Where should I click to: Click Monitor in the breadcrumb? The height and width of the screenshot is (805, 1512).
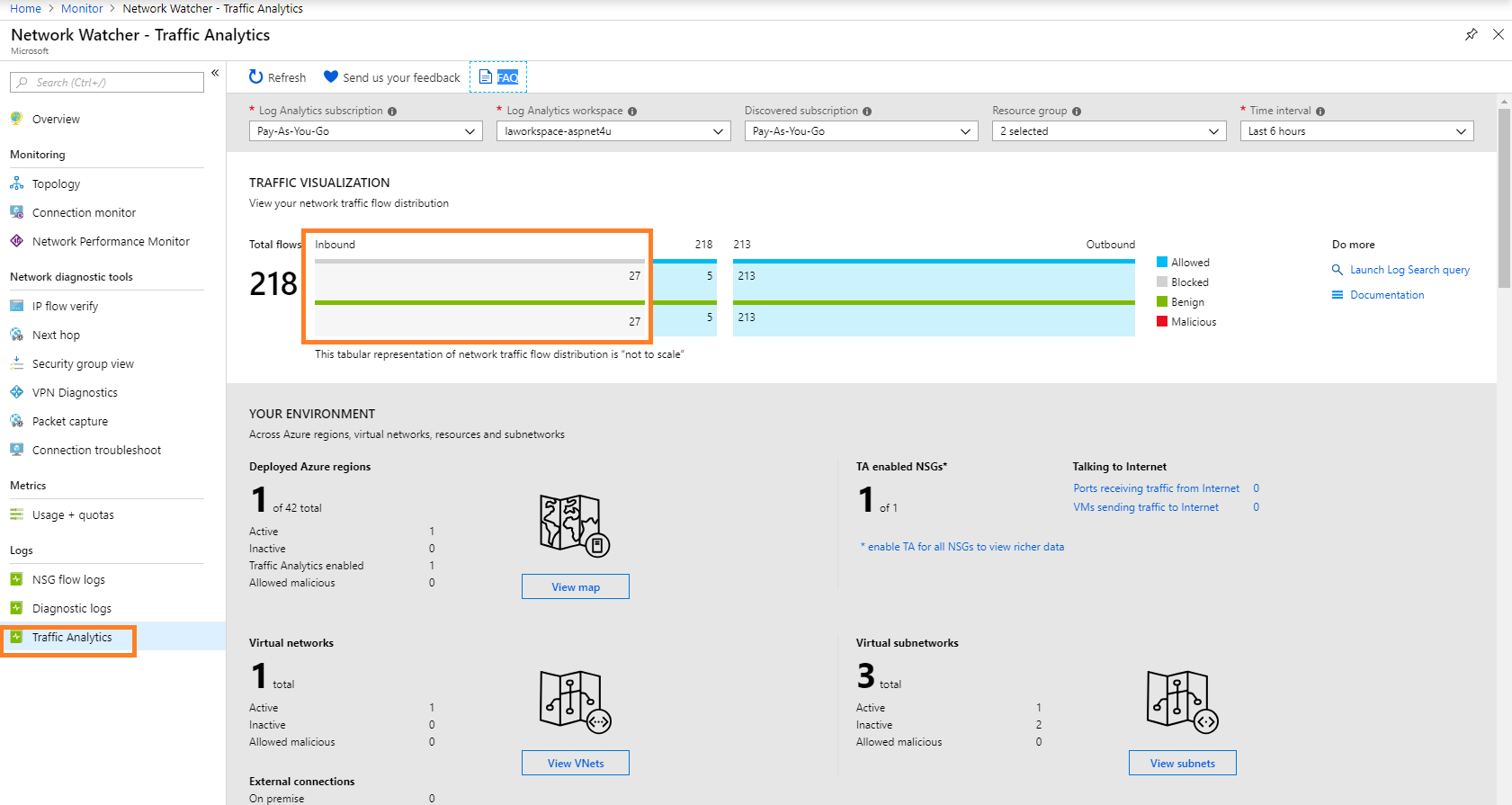click(82, 8)
